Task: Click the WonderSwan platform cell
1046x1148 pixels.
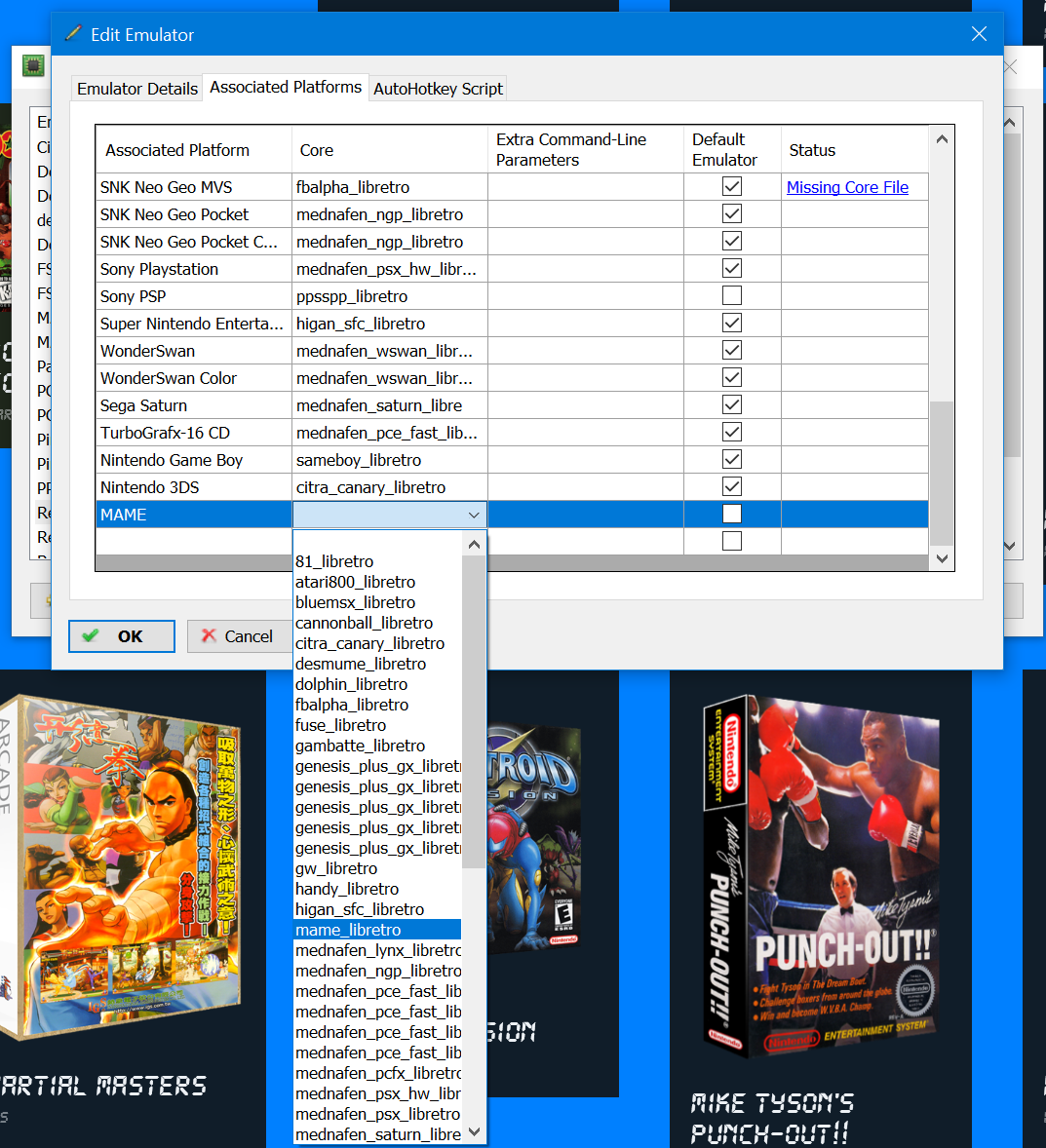Action: click(x=193, y=352)
